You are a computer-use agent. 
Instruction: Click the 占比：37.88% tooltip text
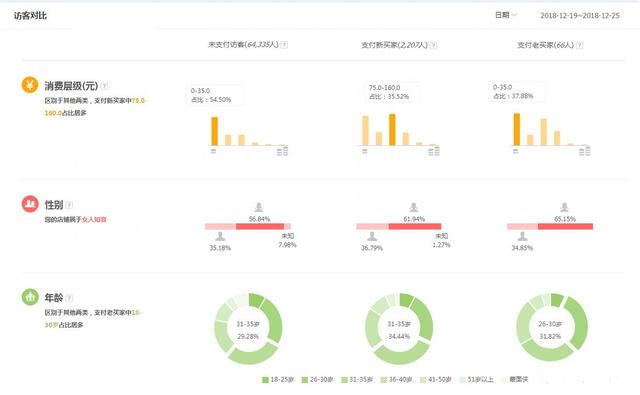pyautogui.click(x=513, y=96)
